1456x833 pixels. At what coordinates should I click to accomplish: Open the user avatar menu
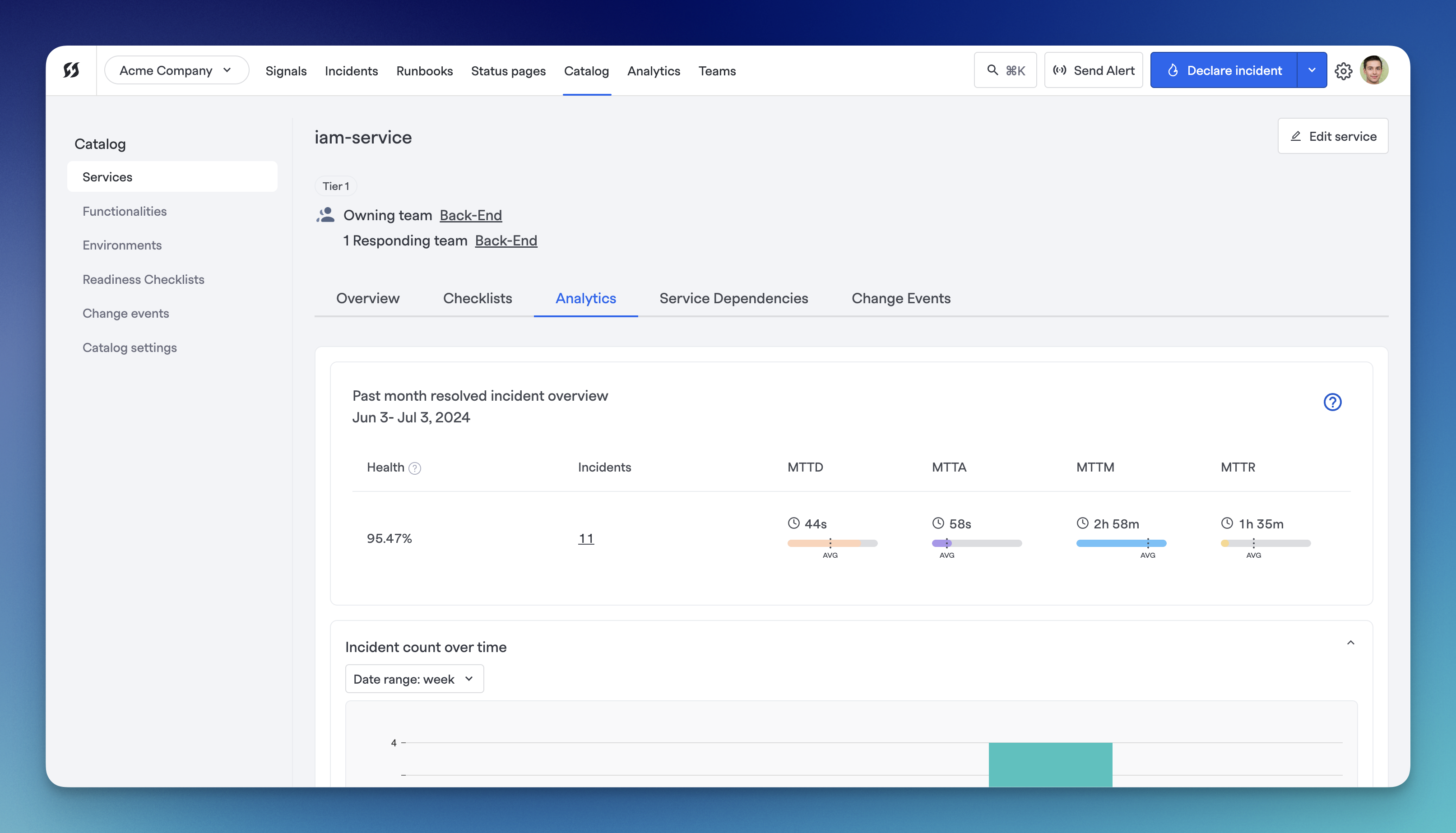coord(1374,70)
